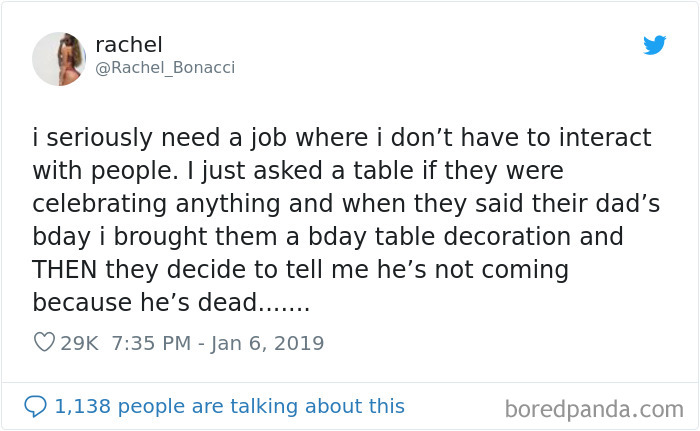700x431 pixels.
Task: Open the 7:35 PM time link
Action: click(x=152, y=343)
